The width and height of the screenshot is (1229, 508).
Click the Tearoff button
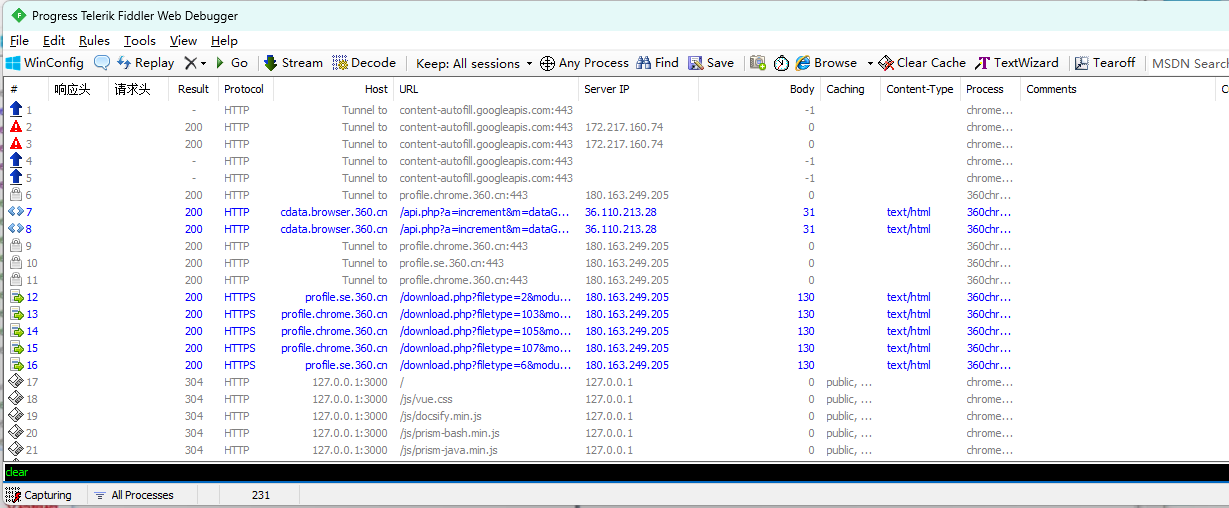coord(1105,62)
